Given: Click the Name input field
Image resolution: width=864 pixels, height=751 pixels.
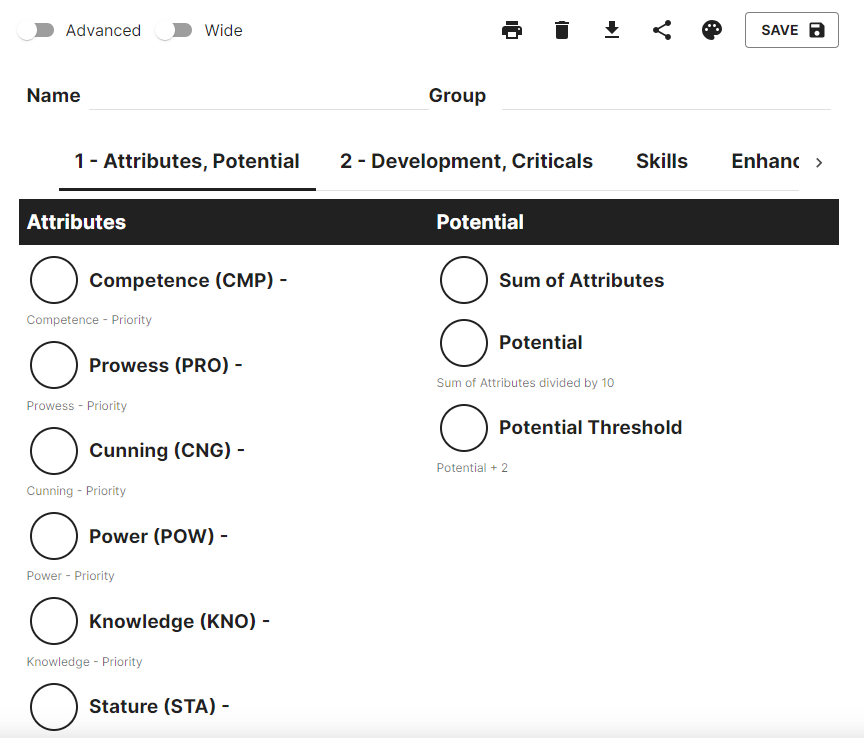Looking at the screenshot, I should click(x=258, y=96).
